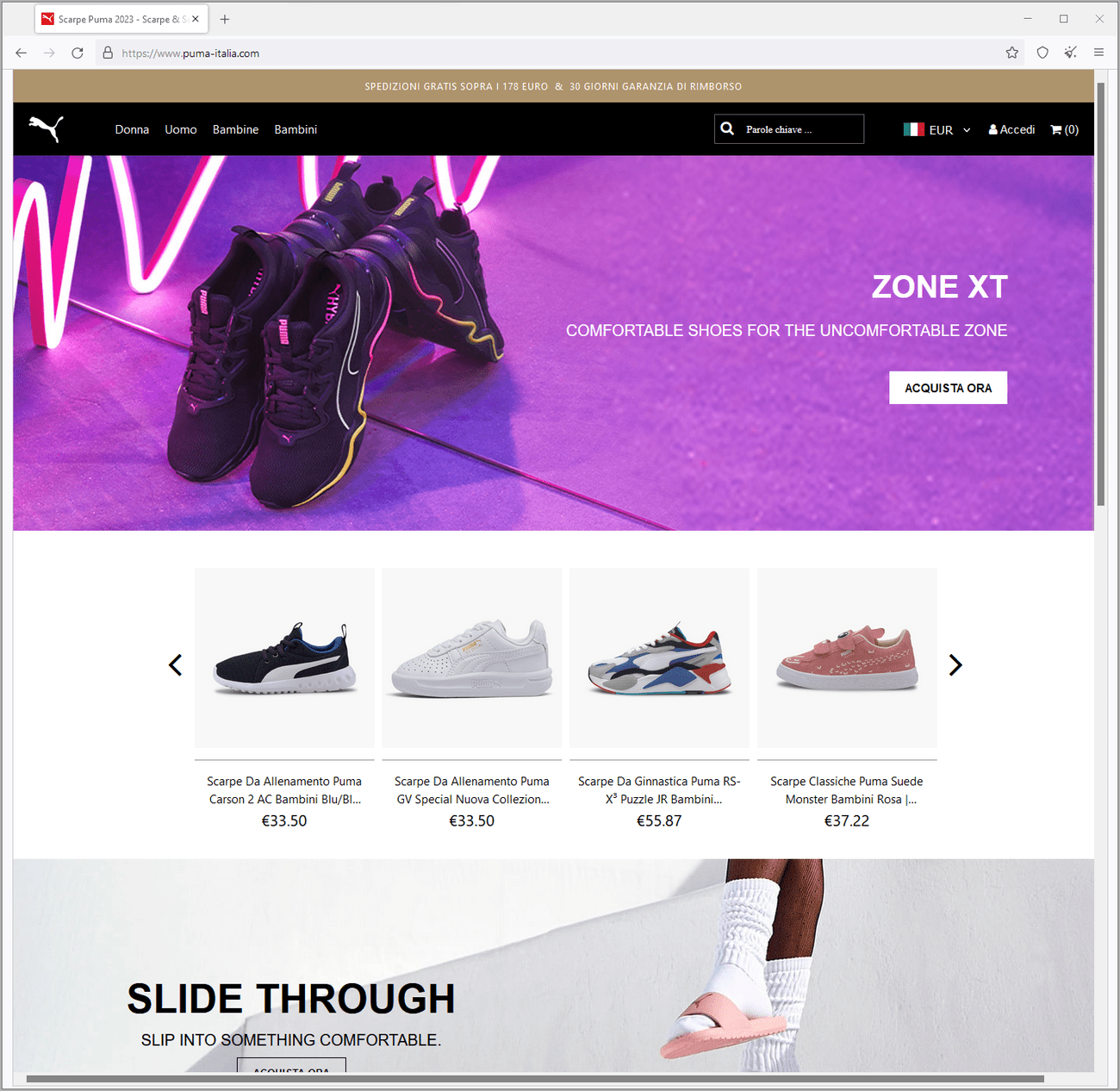Screen dimensions: 1120x1091
Task: Click the Puma logo in header
Action: pos(47,128)
